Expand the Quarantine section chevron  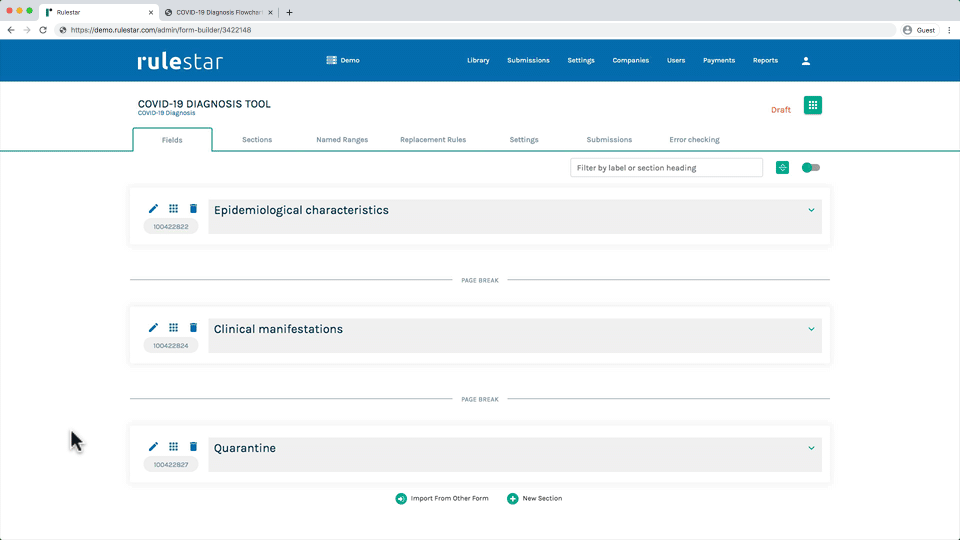pyautogui.click(x=811, y=448)
